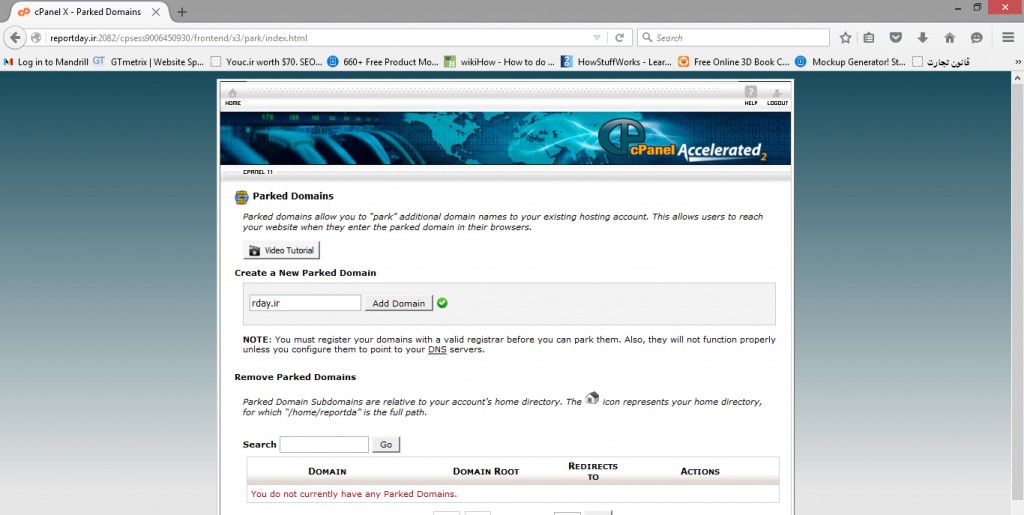Go to the Firefox Home icon
The image size is (1024, 515).
(x=949, y=38)
